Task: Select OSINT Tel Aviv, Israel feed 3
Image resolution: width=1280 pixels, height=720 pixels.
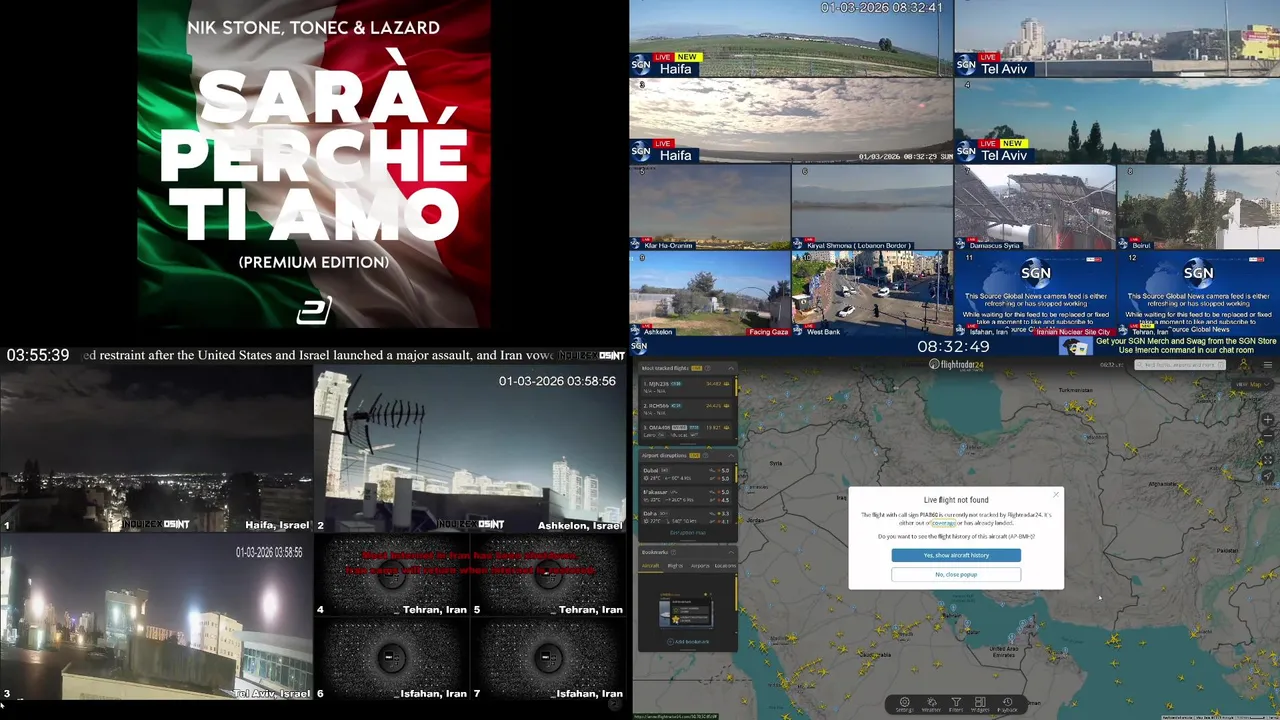Action: tap(157, 617)
